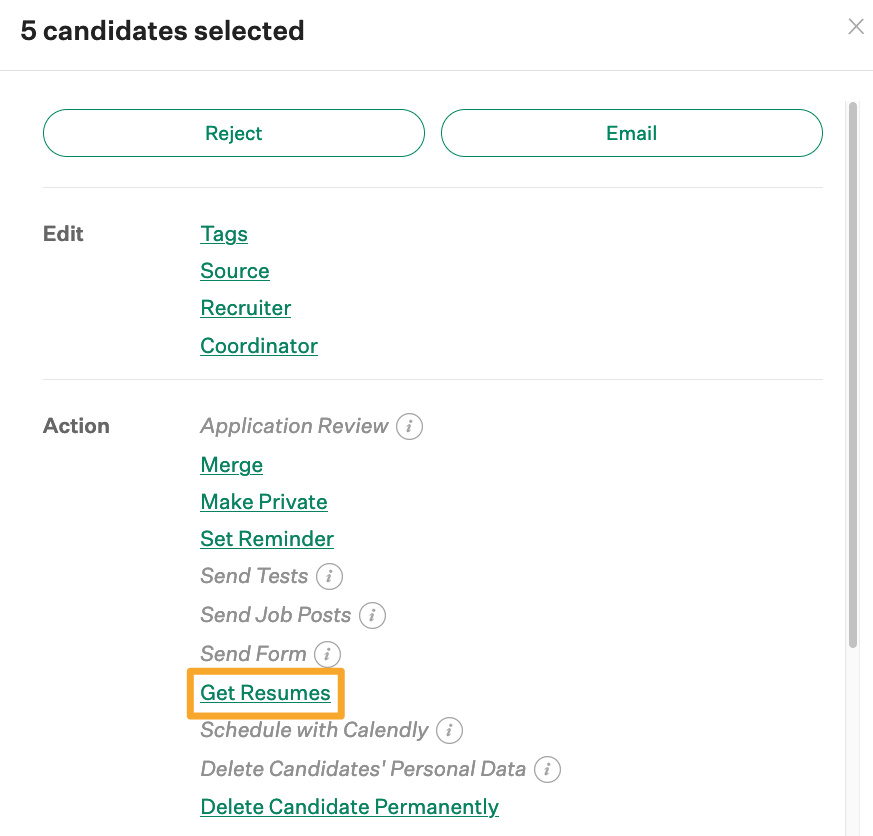The height and width of the screenshot is (836, 873).
Task: Open the Tags editor link
Action: coord(223,234)
